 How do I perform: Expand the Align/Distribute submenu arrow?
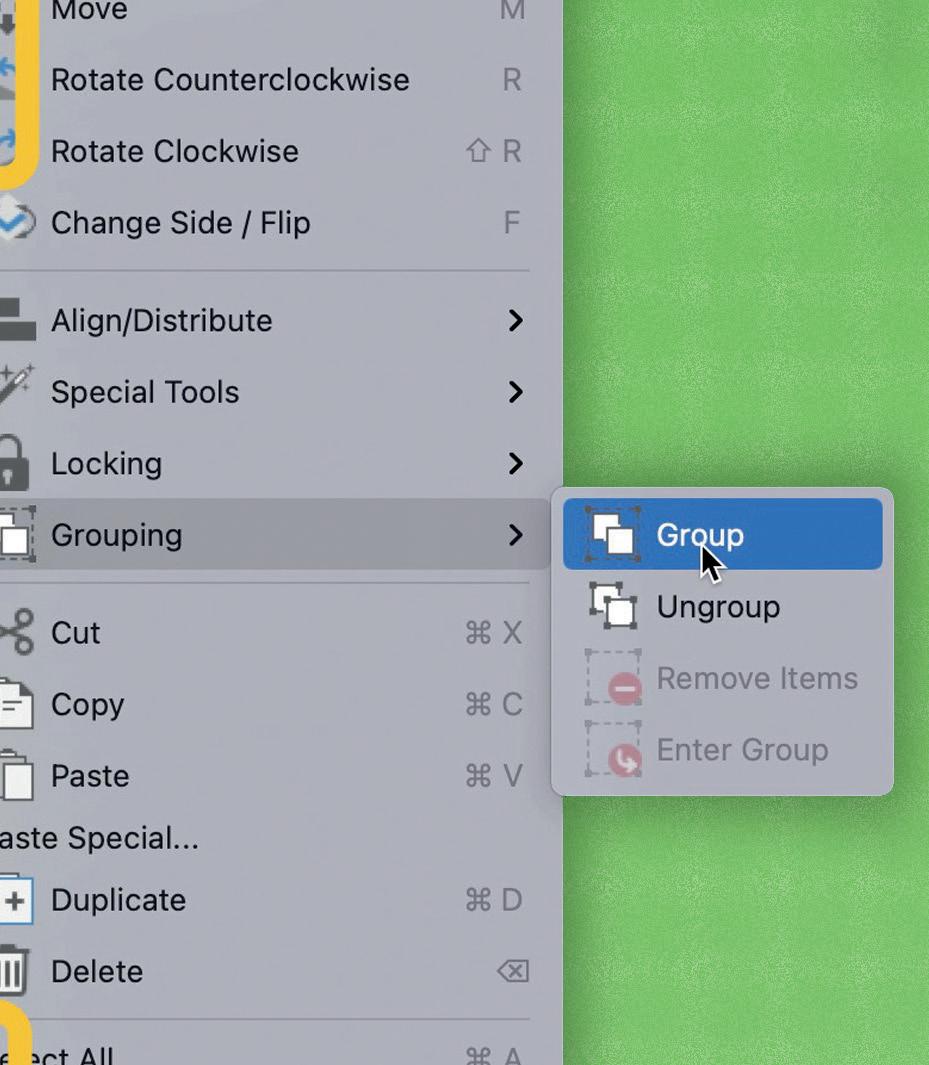point(515,320)
